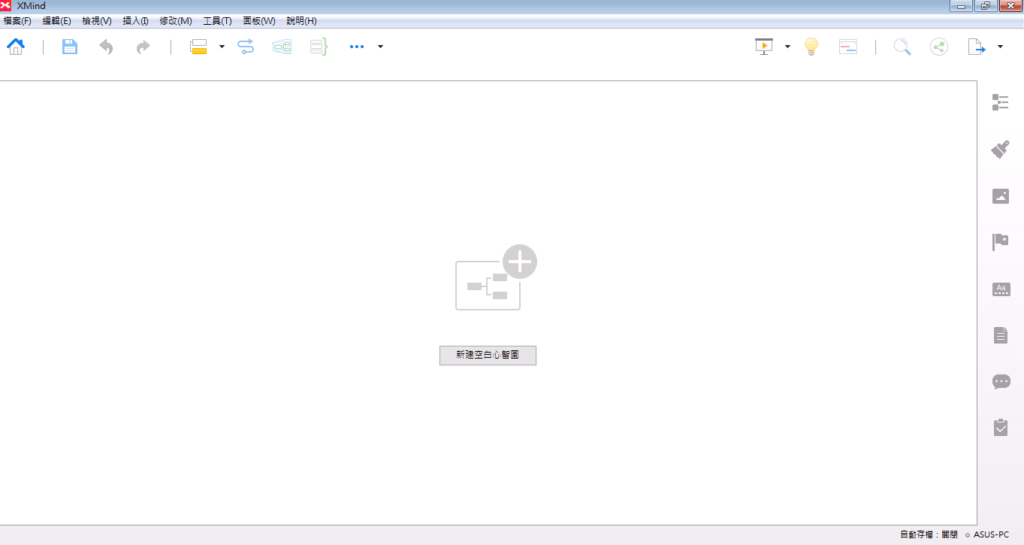1024x545 pixels.
Task: Open the Gantt chart view icon
Action: [848, 46]
